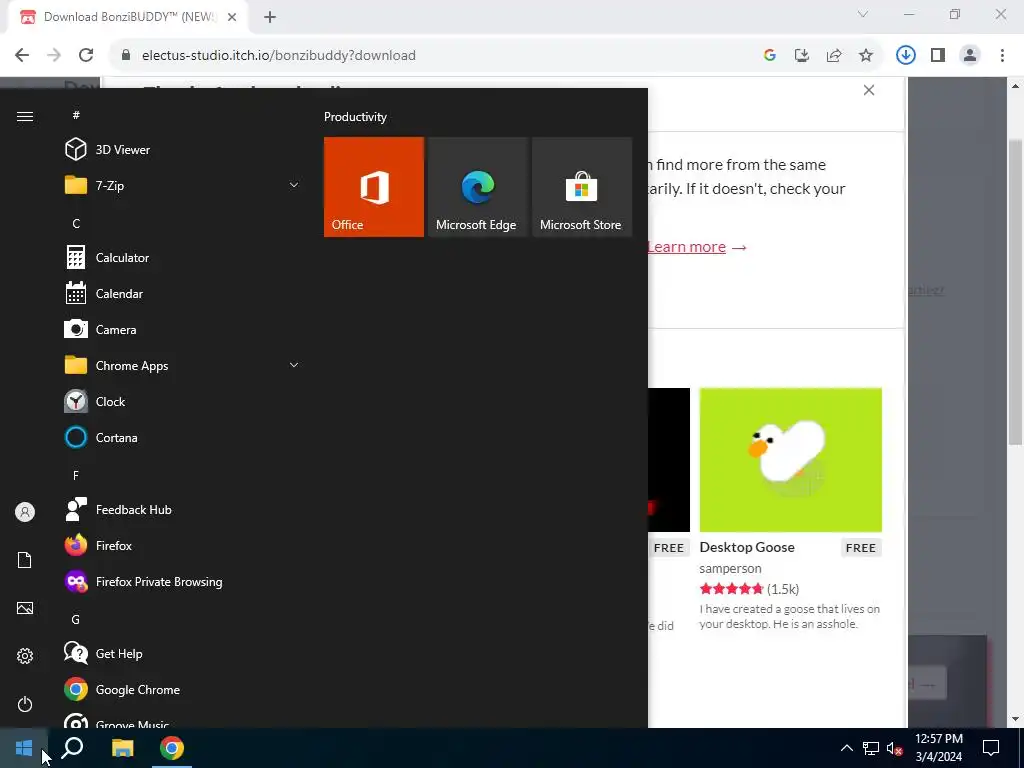The image size is (1024, 768).
Task: Expand the Start menu hamburger button
Action: coord(25,116)
